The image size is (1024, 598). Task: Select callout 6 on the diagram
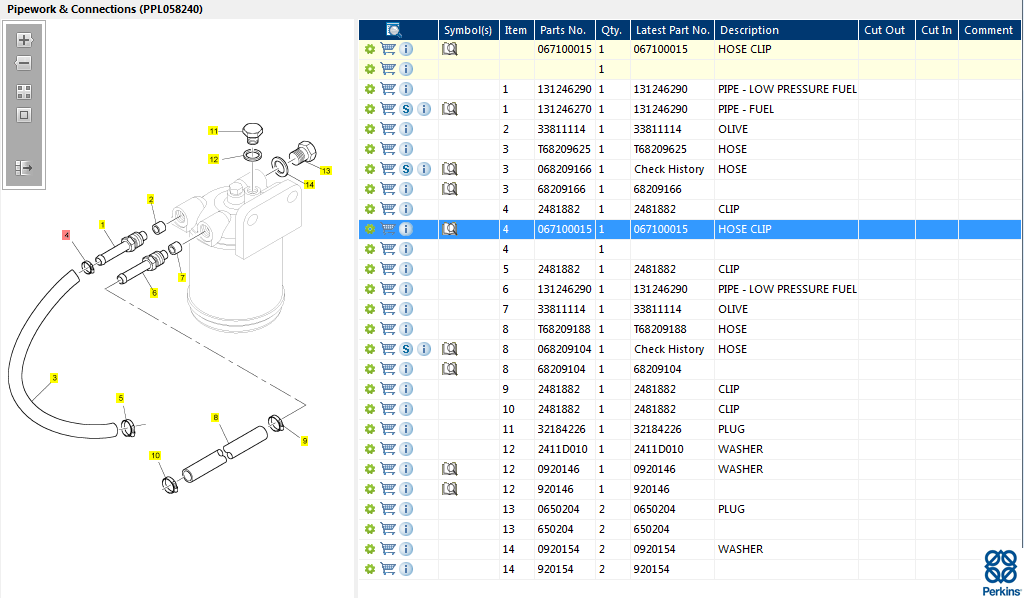(154, 293)
